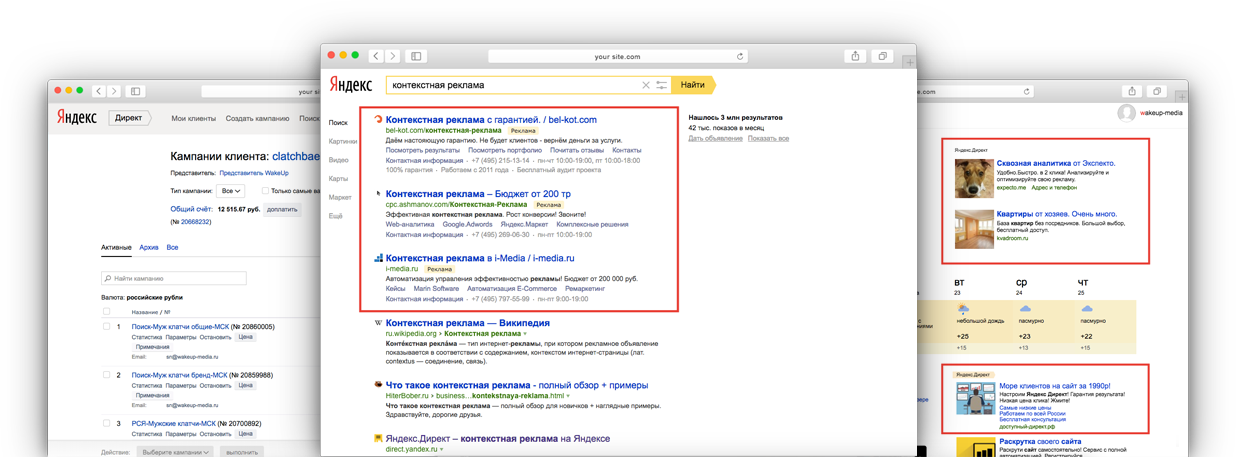Switch to Все campaigns tab
1236x457 pixels.
(x=173, y=247)
